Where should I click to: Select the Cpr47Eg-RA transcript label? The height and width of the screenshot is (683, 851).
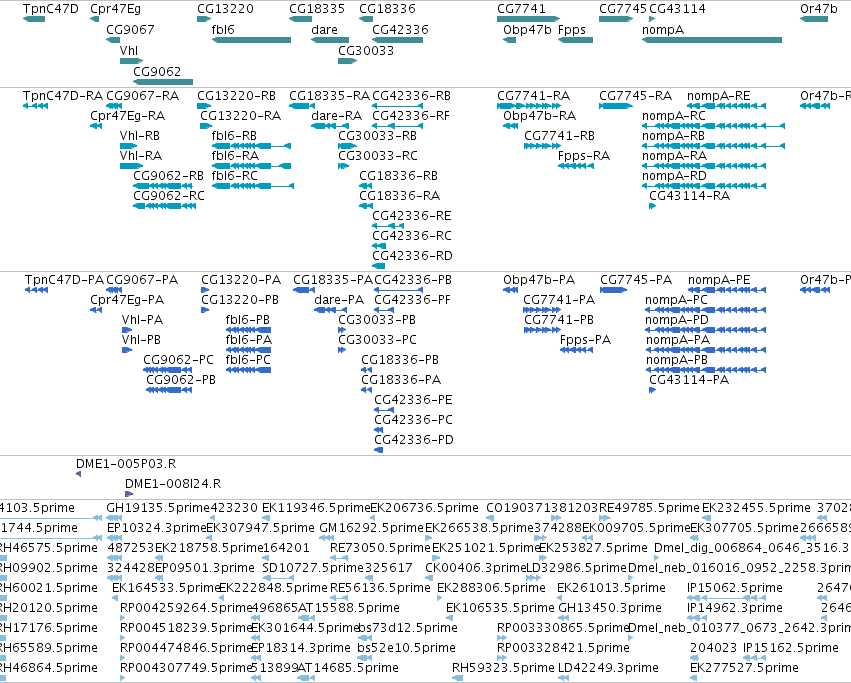128,116
